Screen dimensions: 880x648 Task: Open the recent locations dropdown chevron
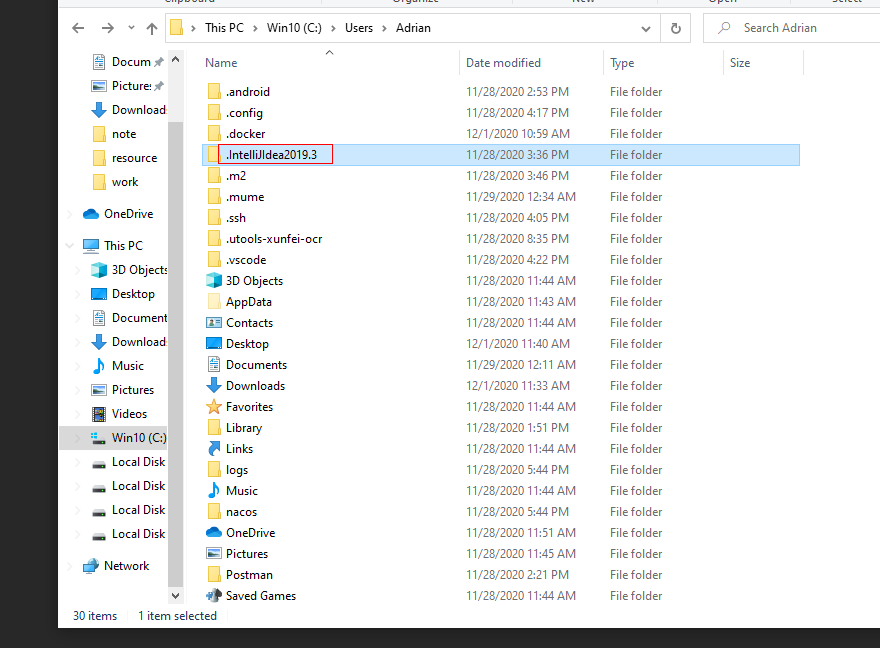pos(131,27)
